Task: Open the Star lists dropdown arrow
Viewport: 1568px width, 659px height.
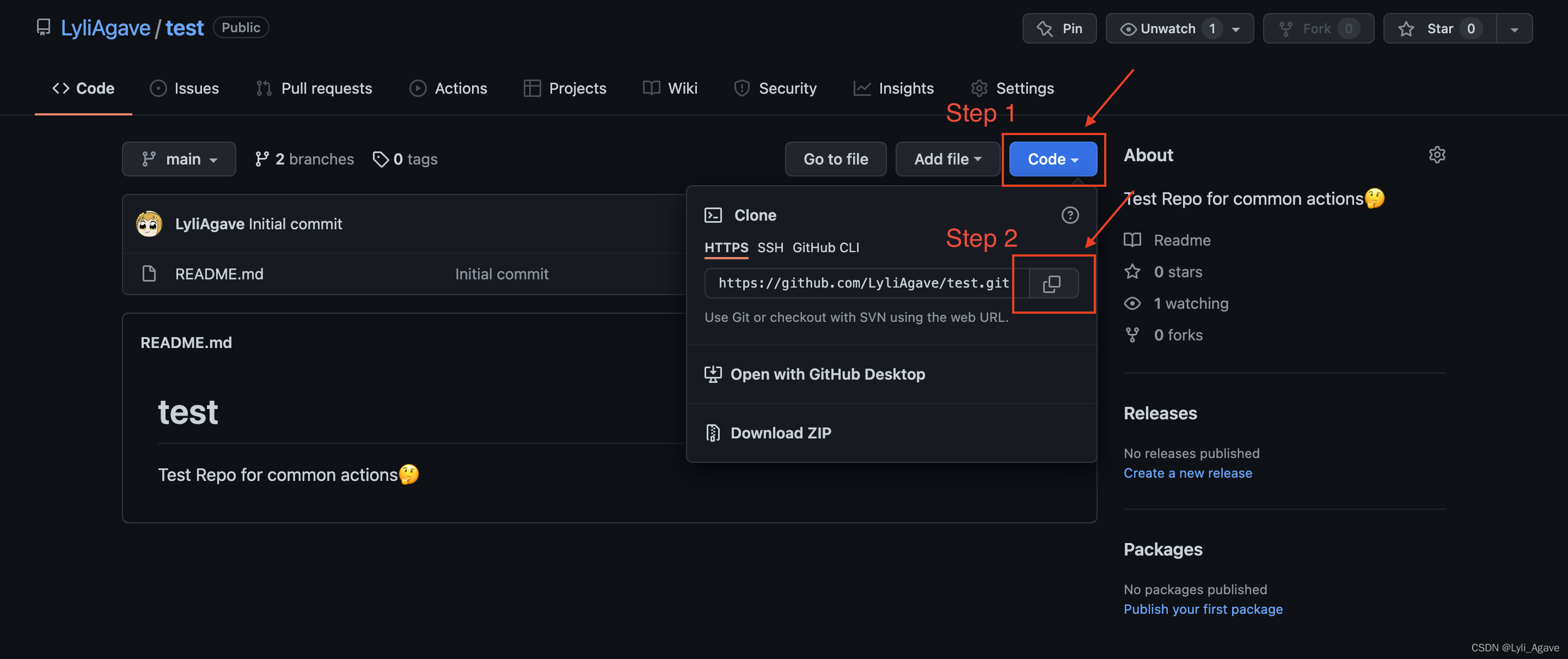Action: click(x=1514, y=29)
